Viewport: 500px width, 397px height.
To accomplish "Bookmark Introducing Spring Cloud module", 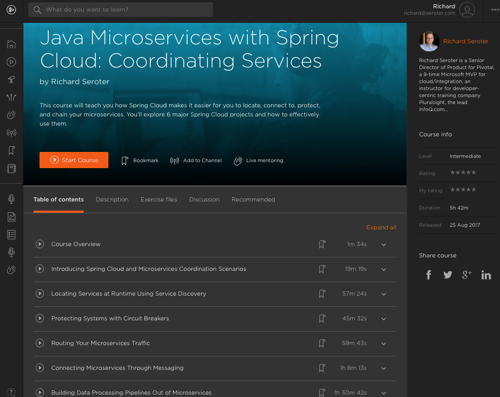I will (x=322, y=269).
